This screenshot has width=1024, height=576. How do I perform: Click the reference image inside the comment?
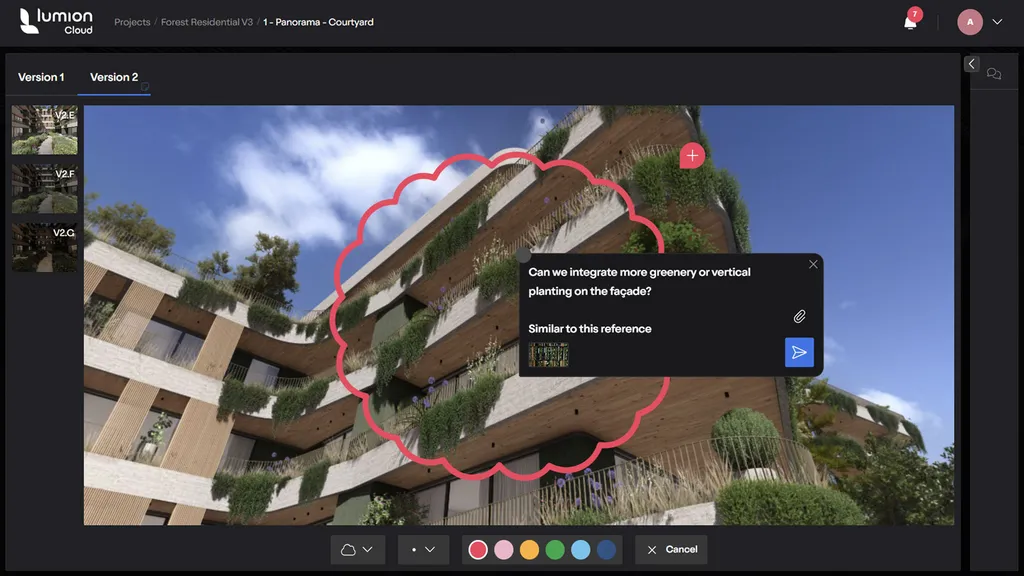point(548,353)
